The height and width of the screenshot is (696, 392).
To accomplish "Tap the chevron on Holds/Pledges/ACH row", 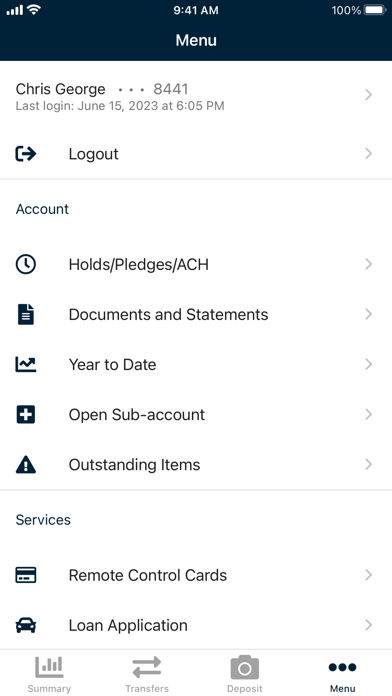I will [x=368, y=264].
